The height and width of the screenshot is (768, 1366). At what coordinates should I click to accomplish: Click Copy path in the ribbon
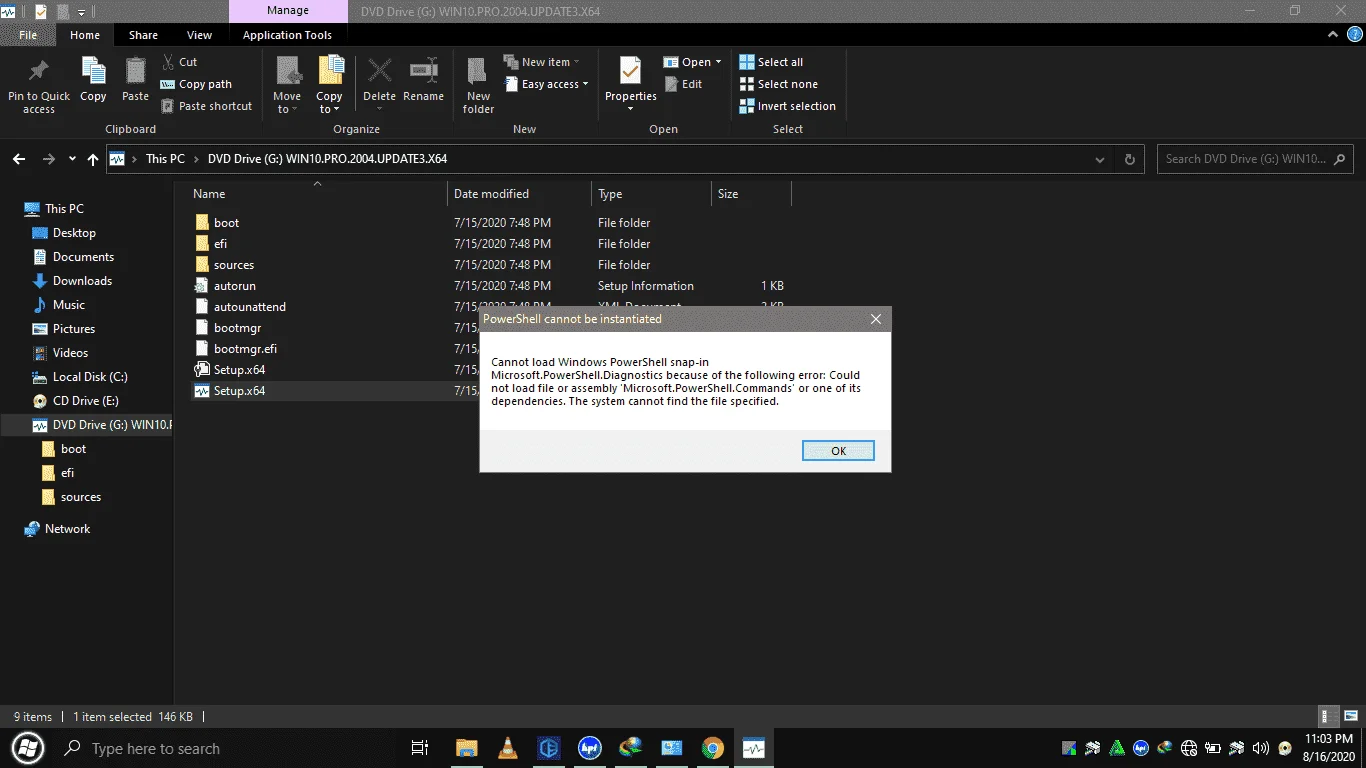pos(196,84)
